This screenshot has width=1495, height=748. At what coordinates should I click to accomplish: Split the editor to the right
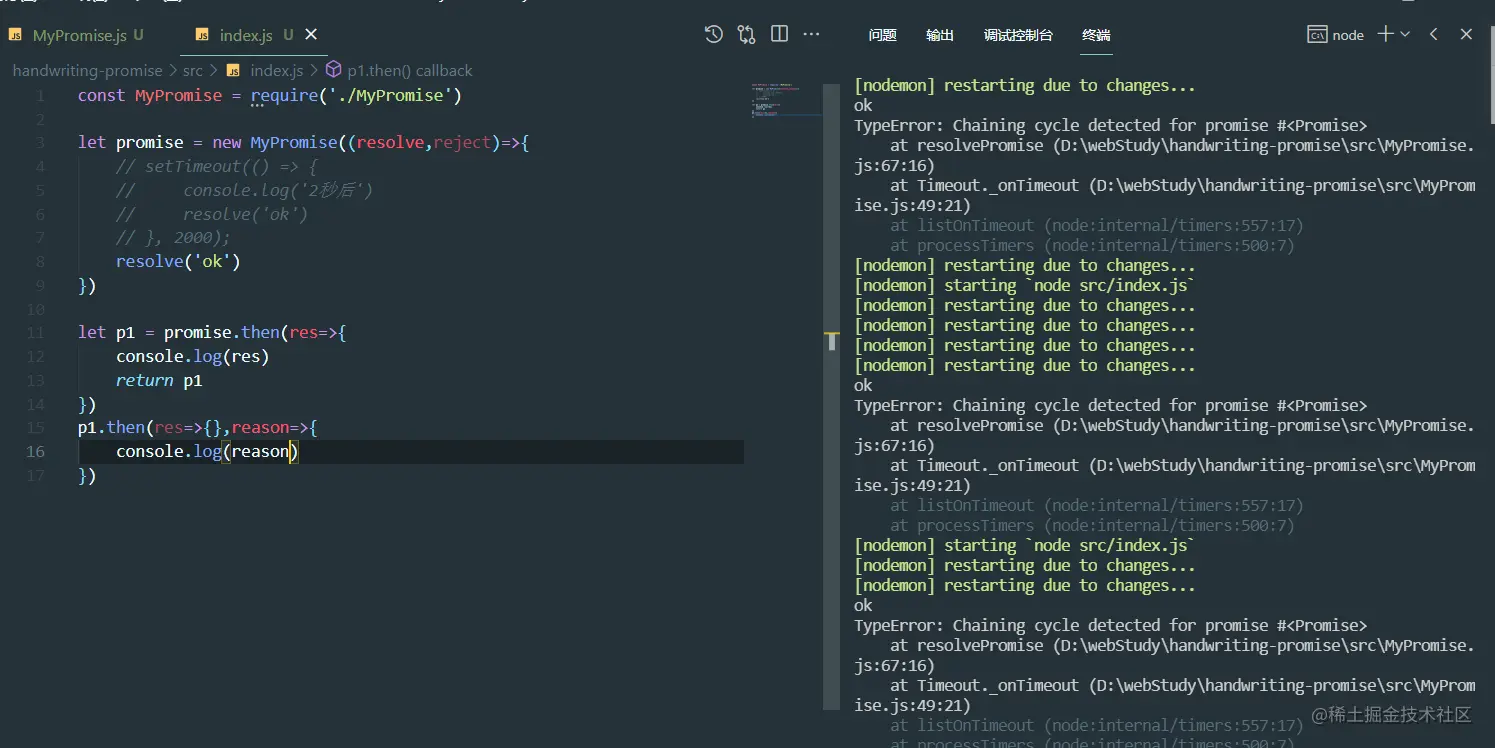pyautogui.click(x=779, y=35)
